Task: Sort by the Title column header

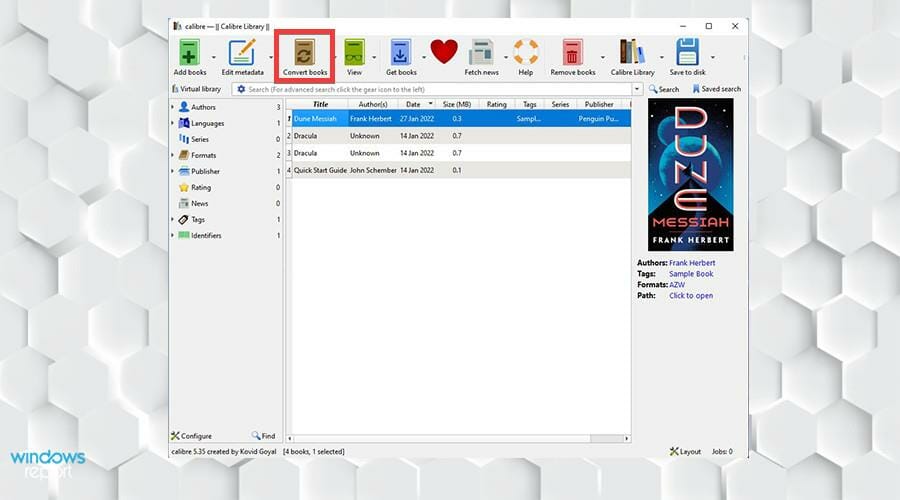Action: (320, 104)
